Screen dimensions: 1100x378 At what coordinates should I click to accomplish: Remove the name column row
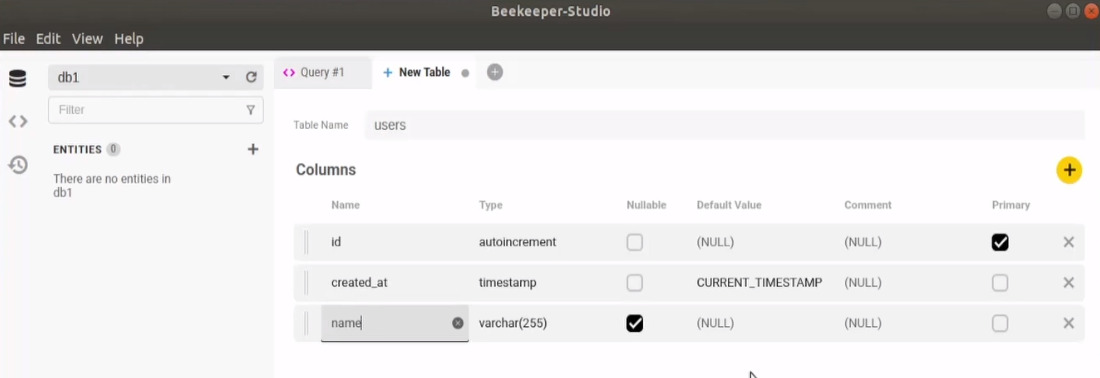[1068, 323]
